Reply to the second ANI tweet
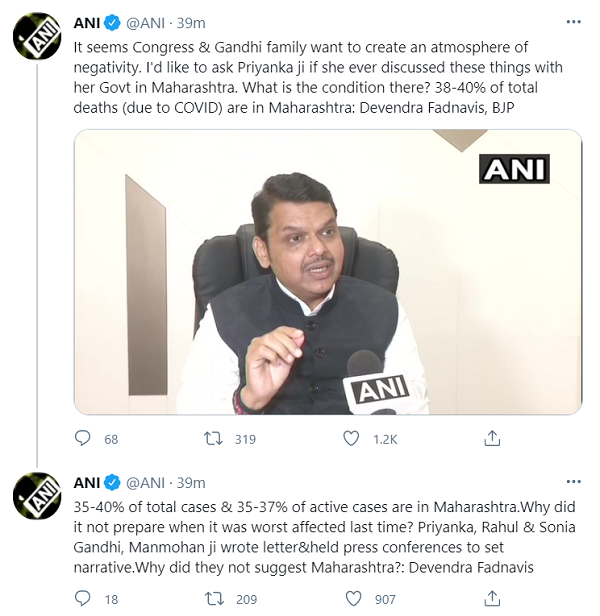This screenshot has height=616, width=600. [84, 598]
